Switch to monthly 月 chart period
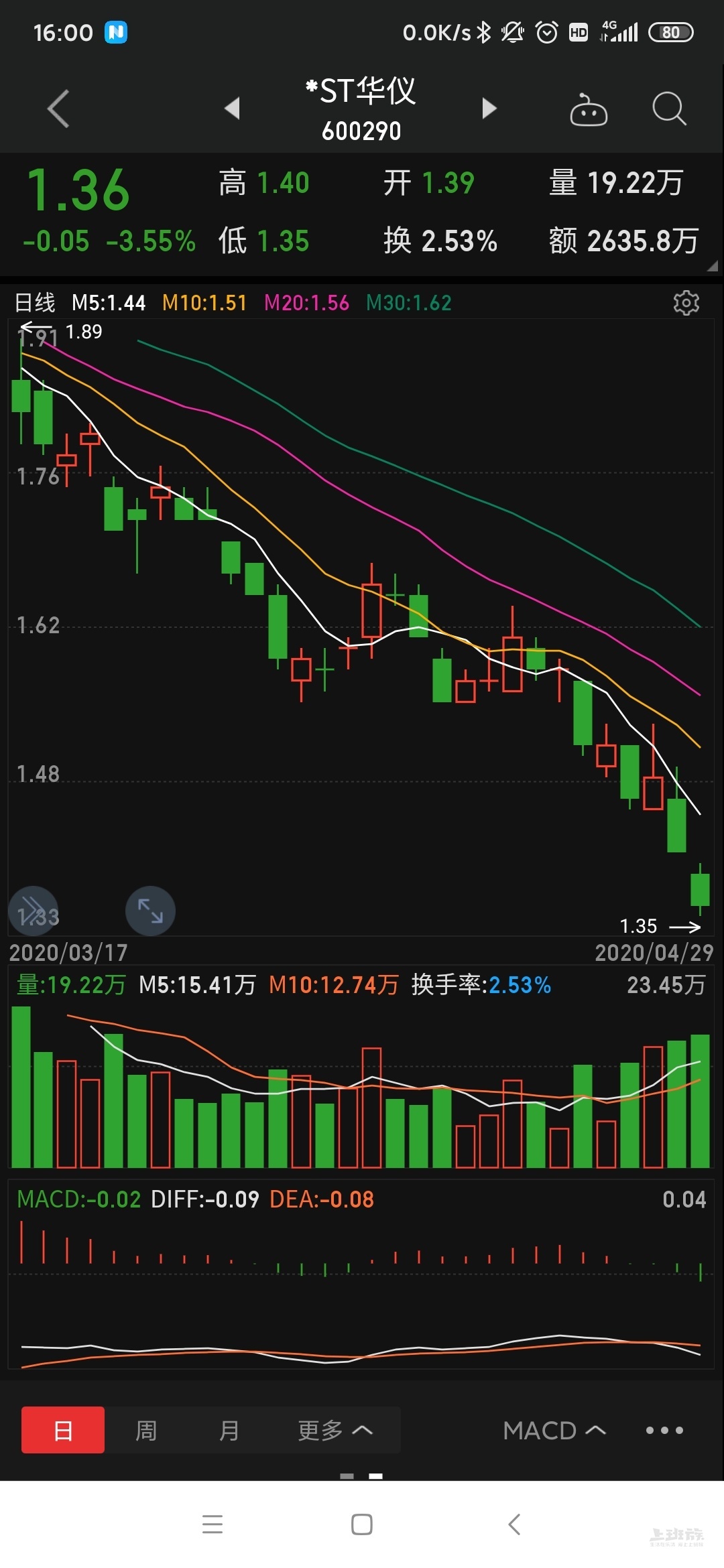 (229, 1430)
